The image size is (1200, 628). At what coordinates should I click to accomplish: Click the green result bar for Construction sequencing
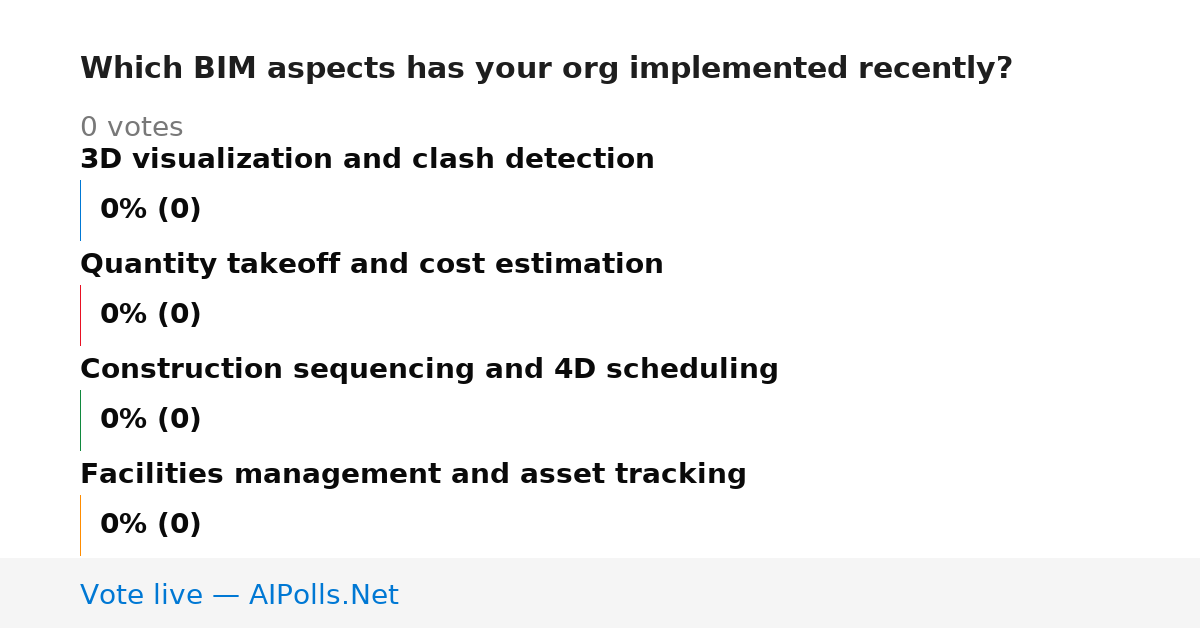80,420
